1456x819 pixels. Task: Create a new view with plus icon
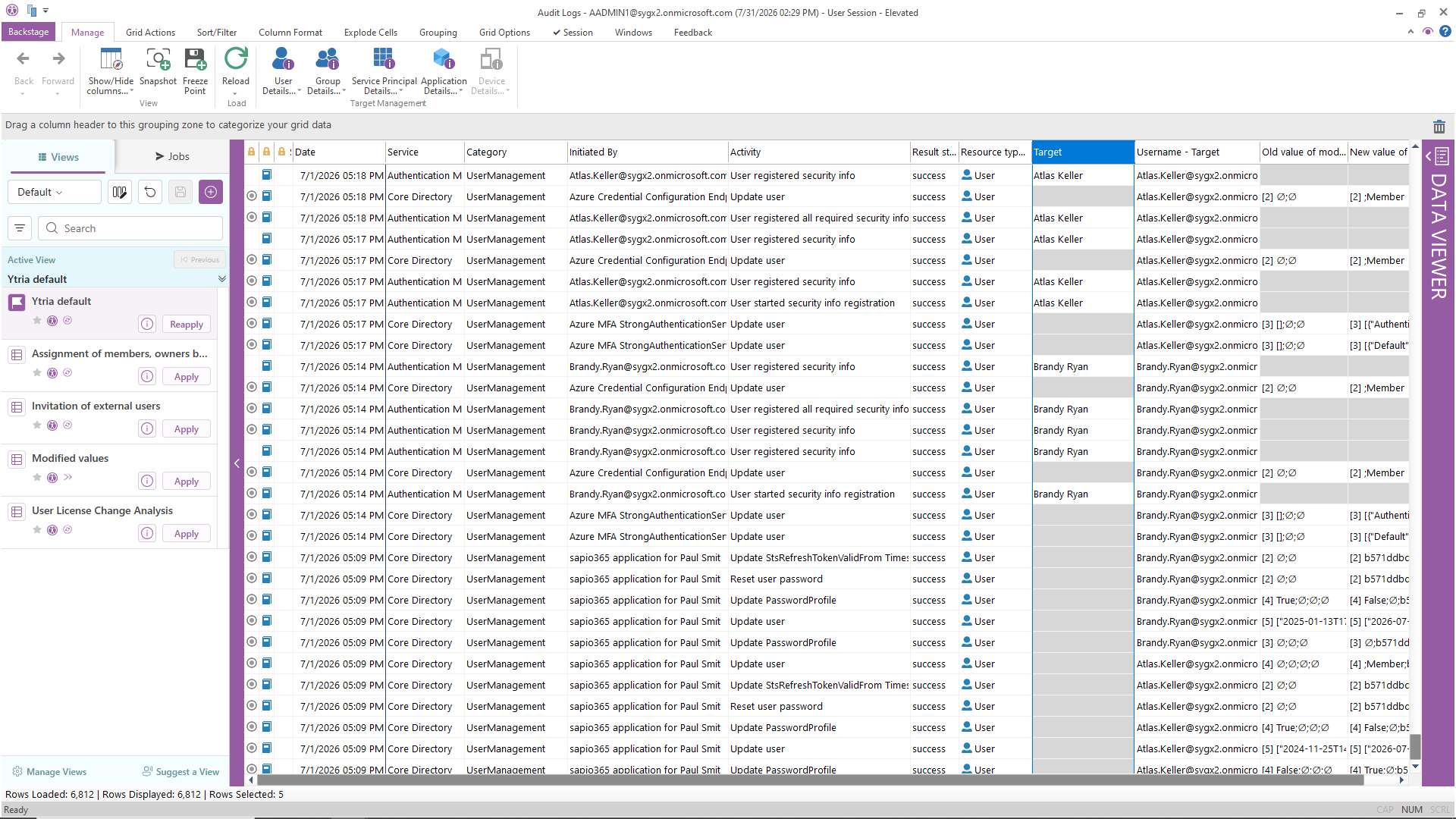pos(211,193)
